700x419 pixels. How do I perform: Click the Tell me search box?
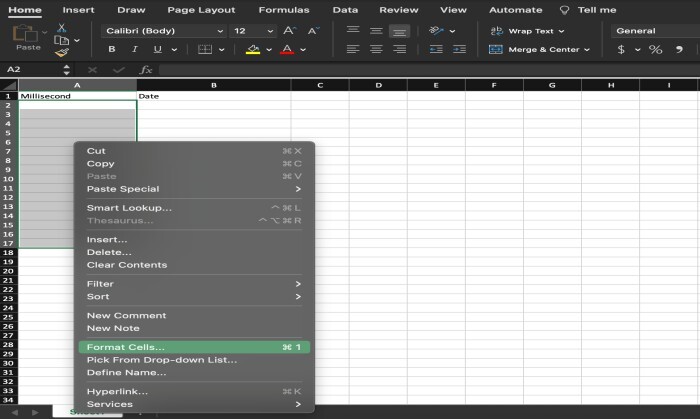pyautogui.click(x=588, y=10)
